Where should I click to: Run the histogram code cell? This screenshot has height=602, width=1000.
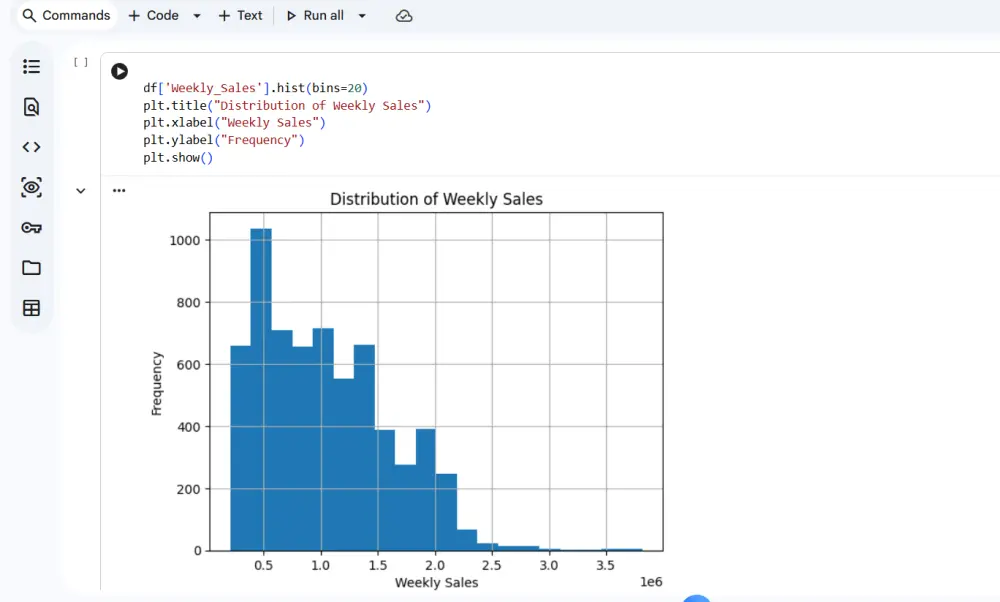click(119, 71)
